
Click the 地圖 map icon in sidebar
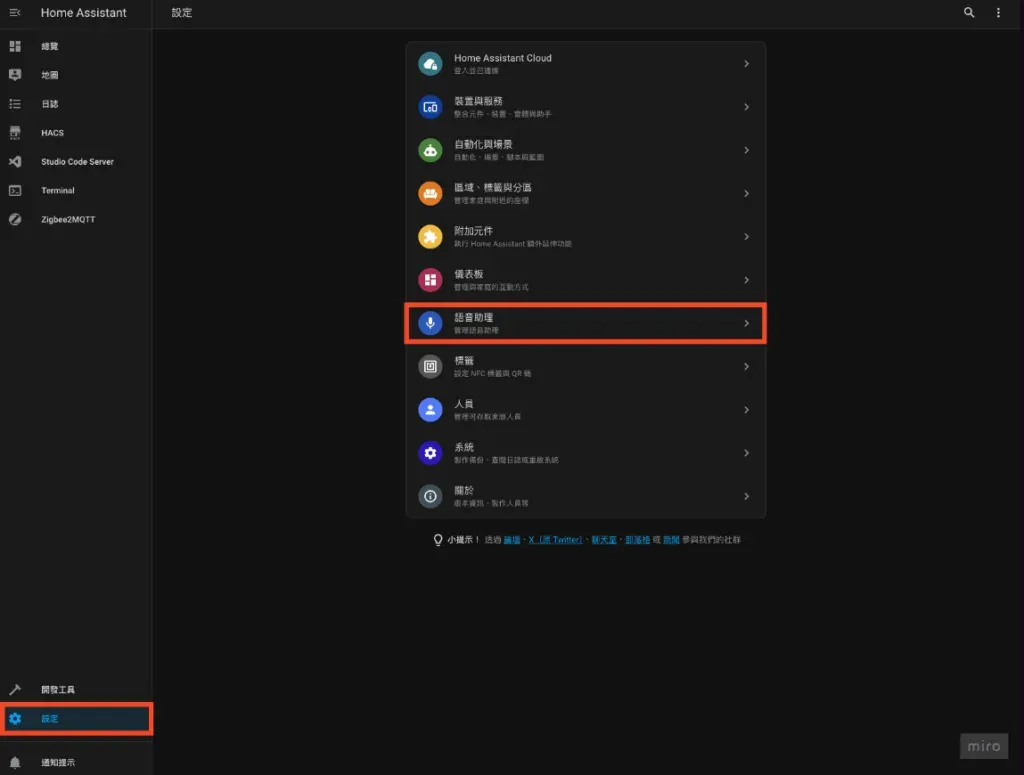(x=14, y=74)
